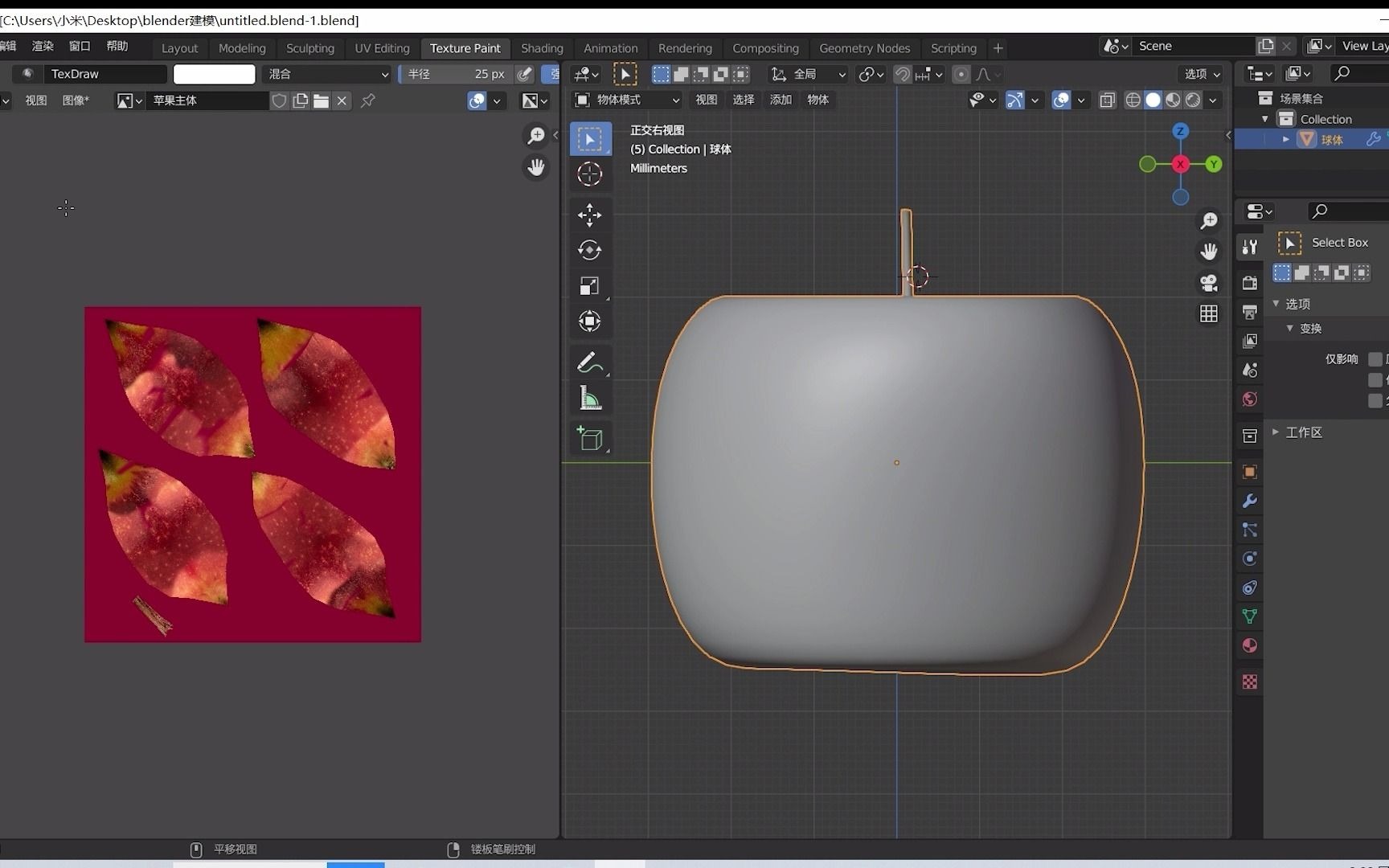Toggle X-ray mode

1108,100
